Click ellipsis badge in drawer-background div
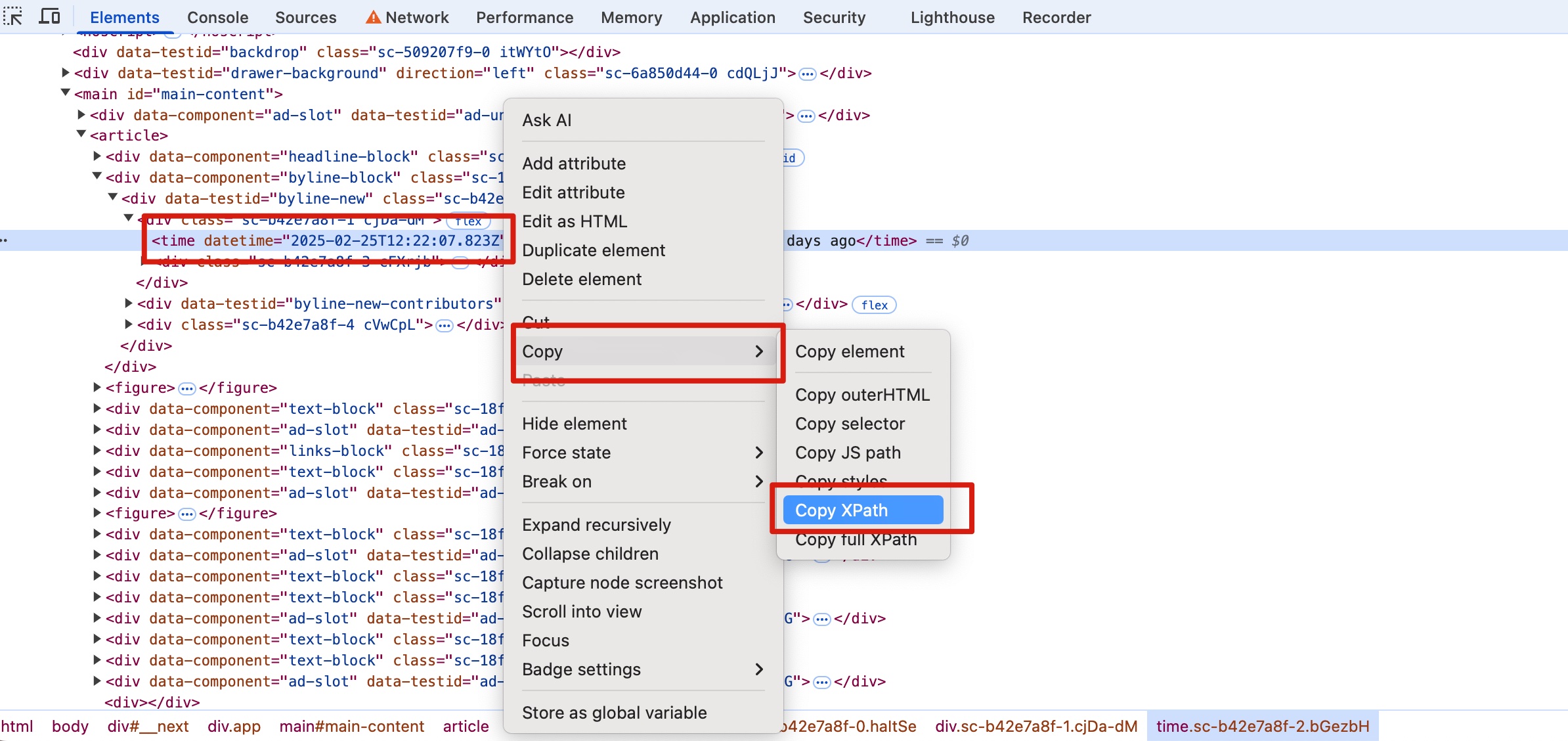 [808, 74]
